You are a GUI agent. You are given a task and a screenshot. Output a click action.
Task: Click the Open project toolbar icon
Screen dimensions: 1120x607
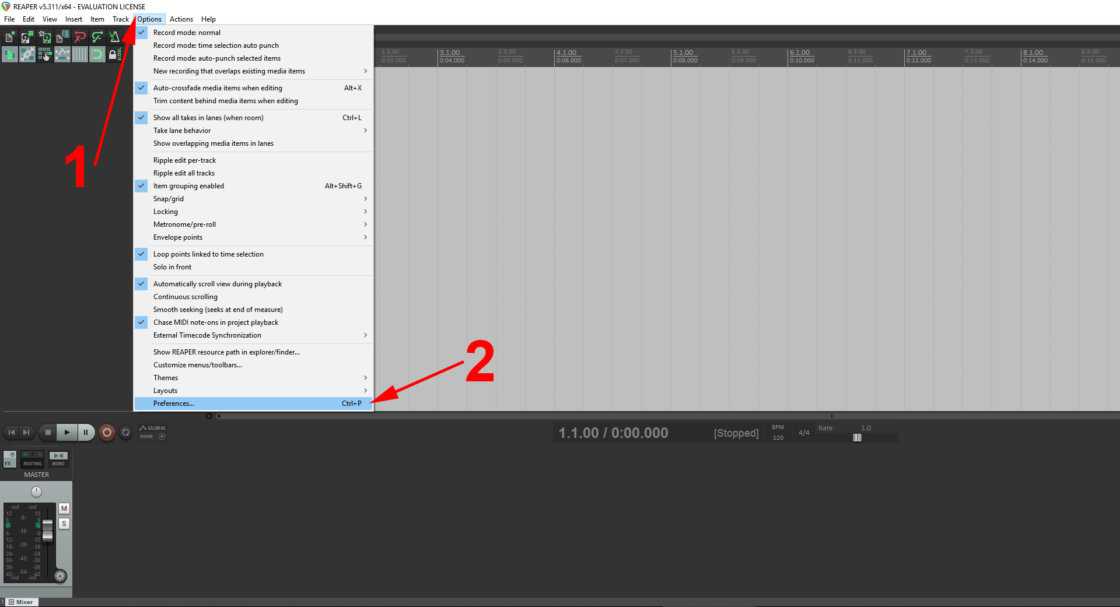(27, 37)
